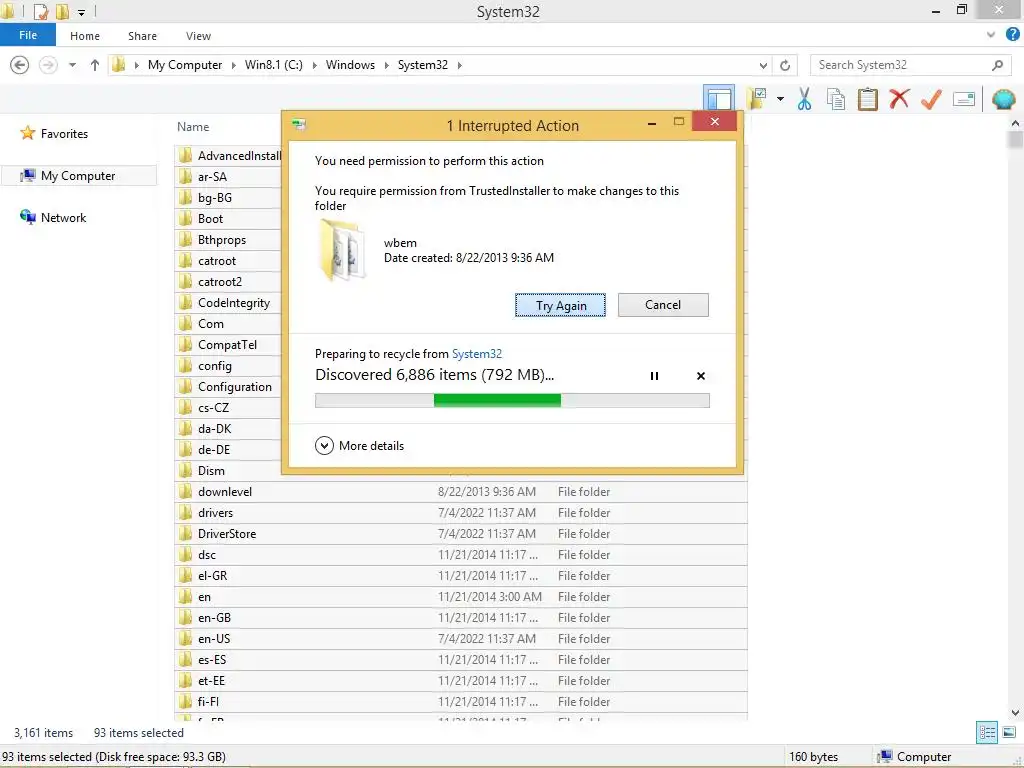
Task: Select the en-US folder
Action: (x=460, y=639)
